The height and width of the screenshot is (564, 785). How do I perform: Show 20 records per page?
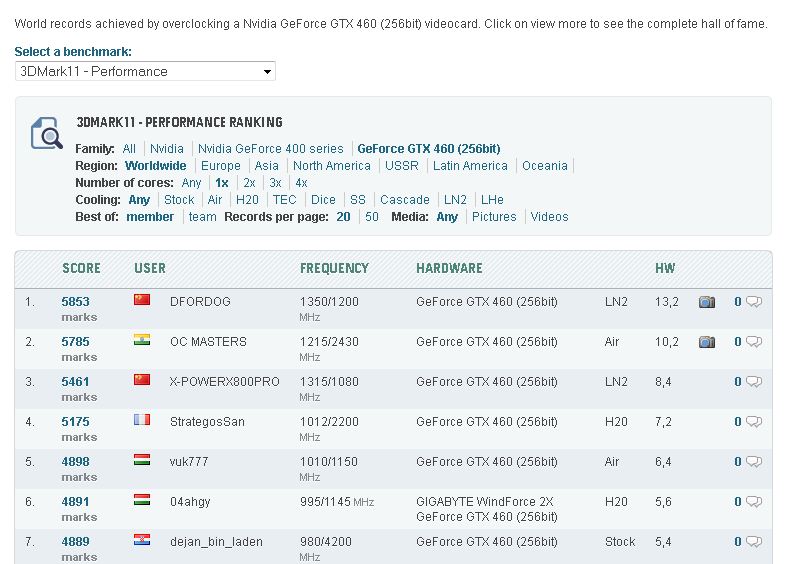click(x=343, y=217)
